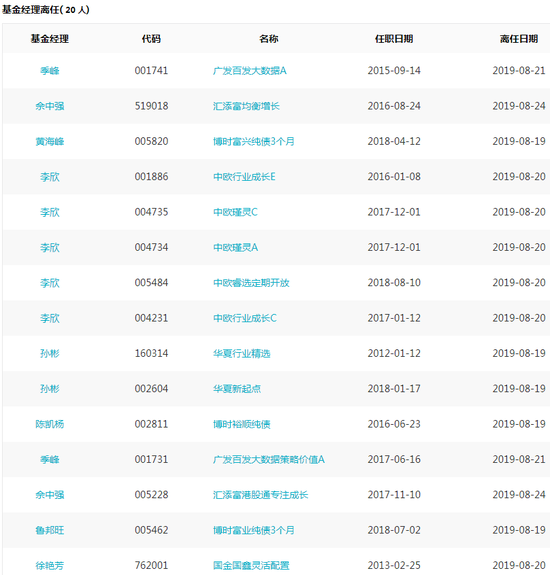The width and height of the screenshot is (550, 575).
Task: Select fund code 005484
Action: coord(151,283)
